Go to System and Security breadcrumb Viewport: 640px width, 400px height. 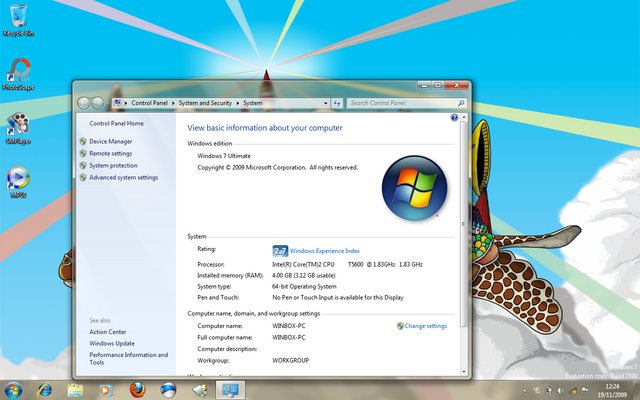click(205, 103)
